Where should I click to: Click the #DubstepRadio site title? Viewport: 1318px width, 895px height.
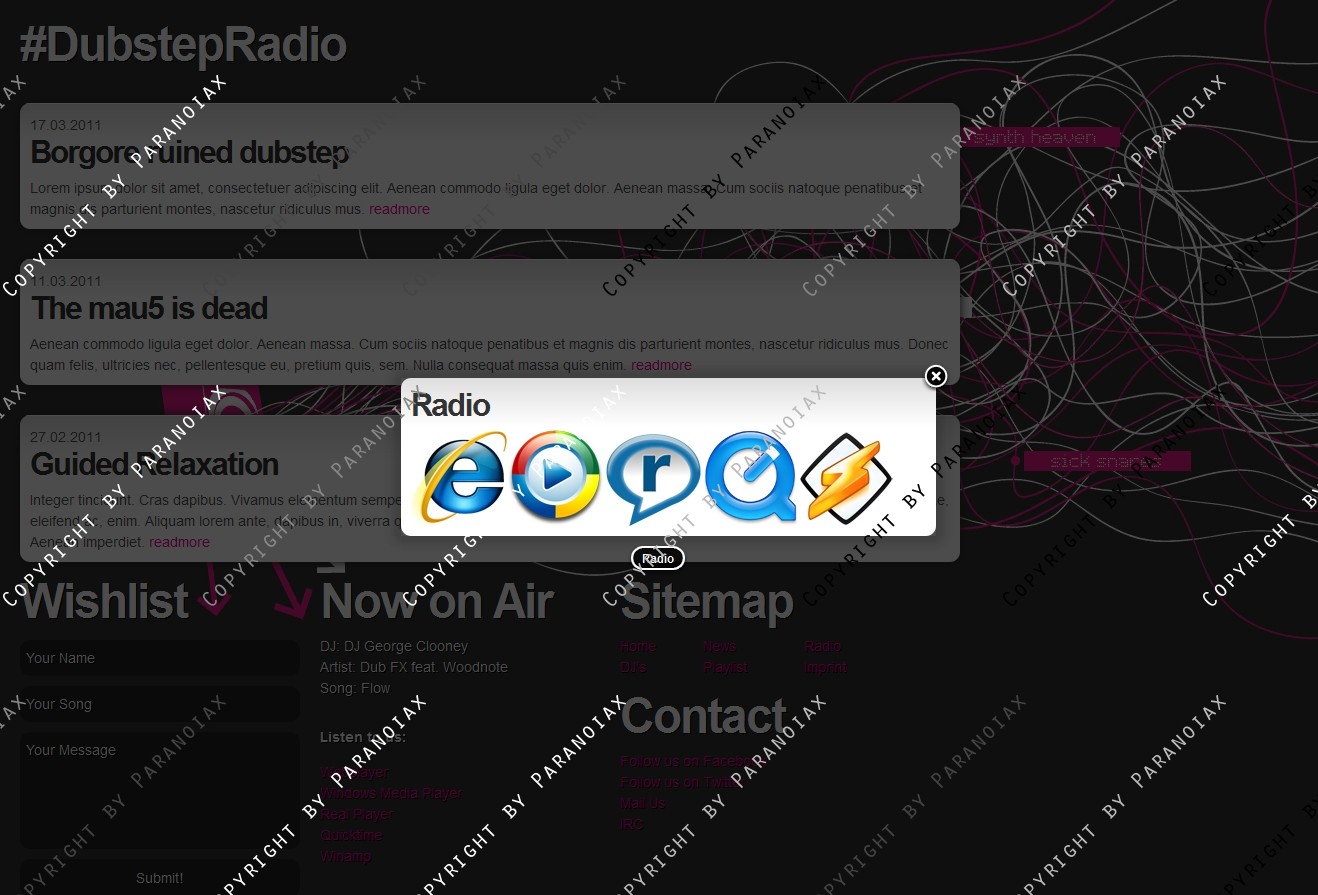[183, 45]
